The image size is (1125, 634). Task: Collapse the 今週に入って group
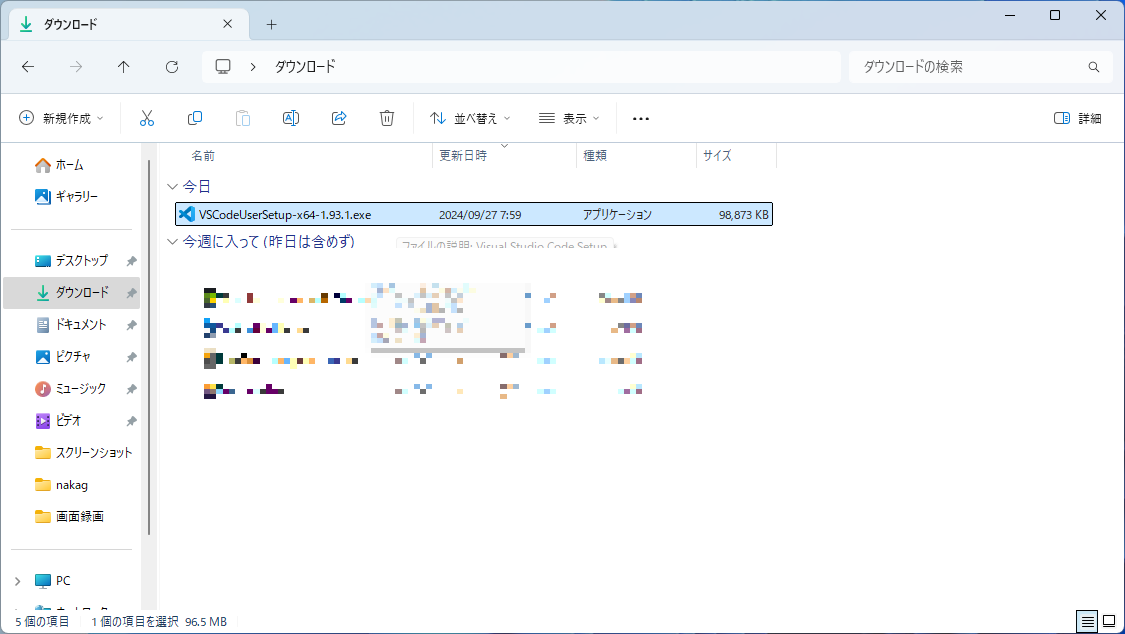click(172, 242)
